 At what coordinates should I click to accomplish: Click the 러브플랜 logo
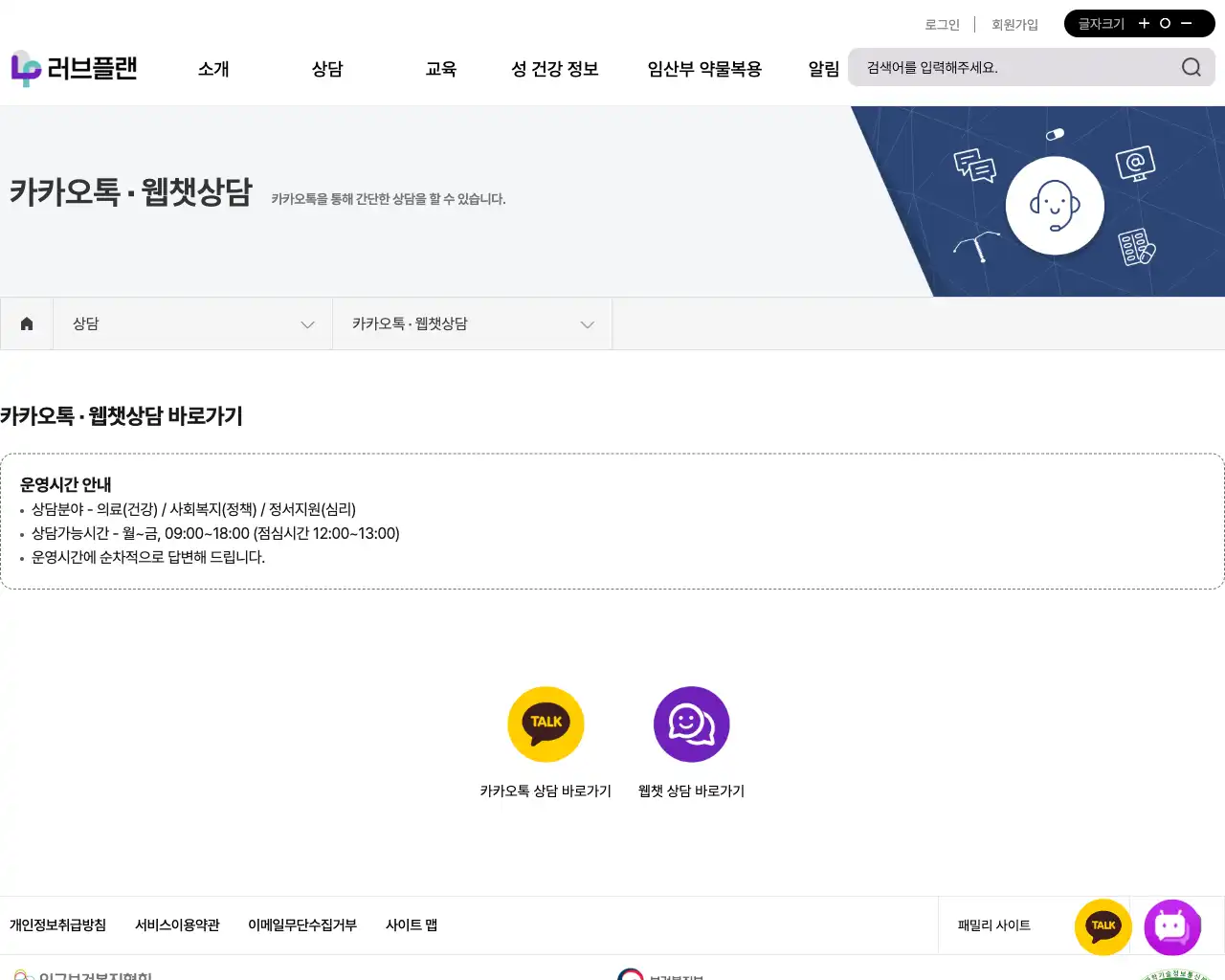coord(75,69)
